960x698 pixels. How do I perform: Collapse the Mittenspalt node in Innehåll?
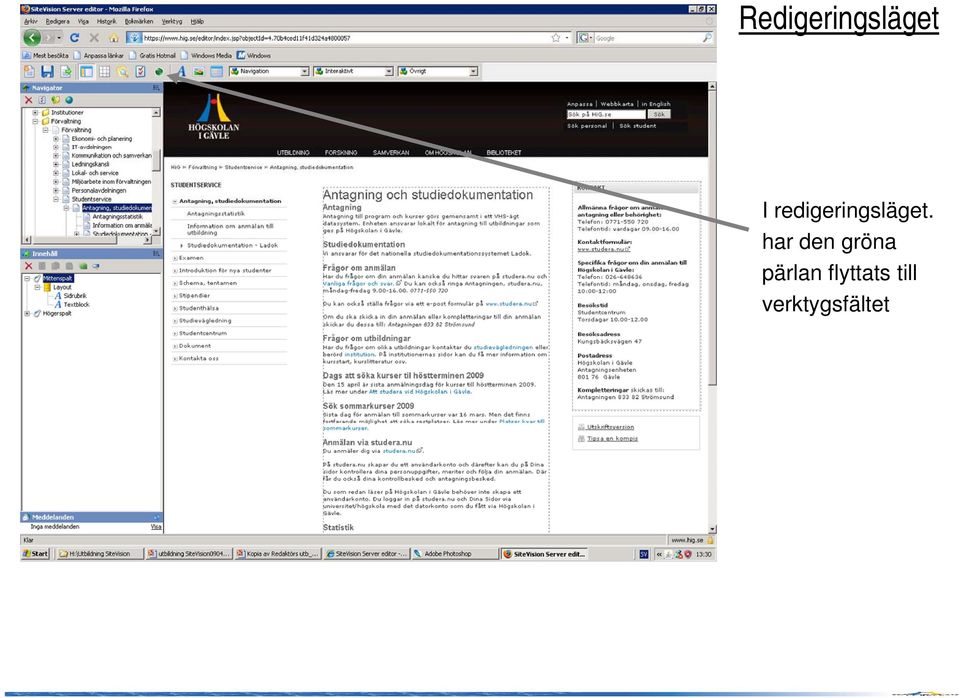pyautogui.click(x=27, y=279)
